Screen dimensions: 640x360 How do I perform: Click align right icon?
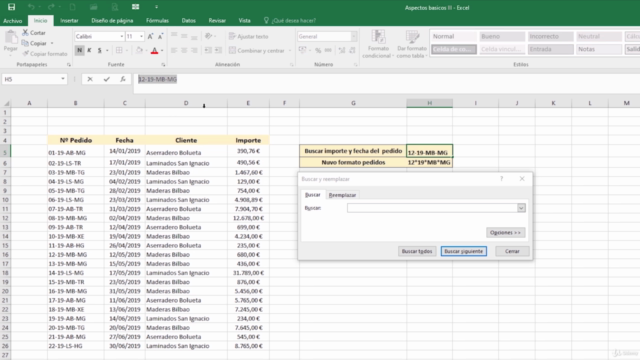pos(194,50)
